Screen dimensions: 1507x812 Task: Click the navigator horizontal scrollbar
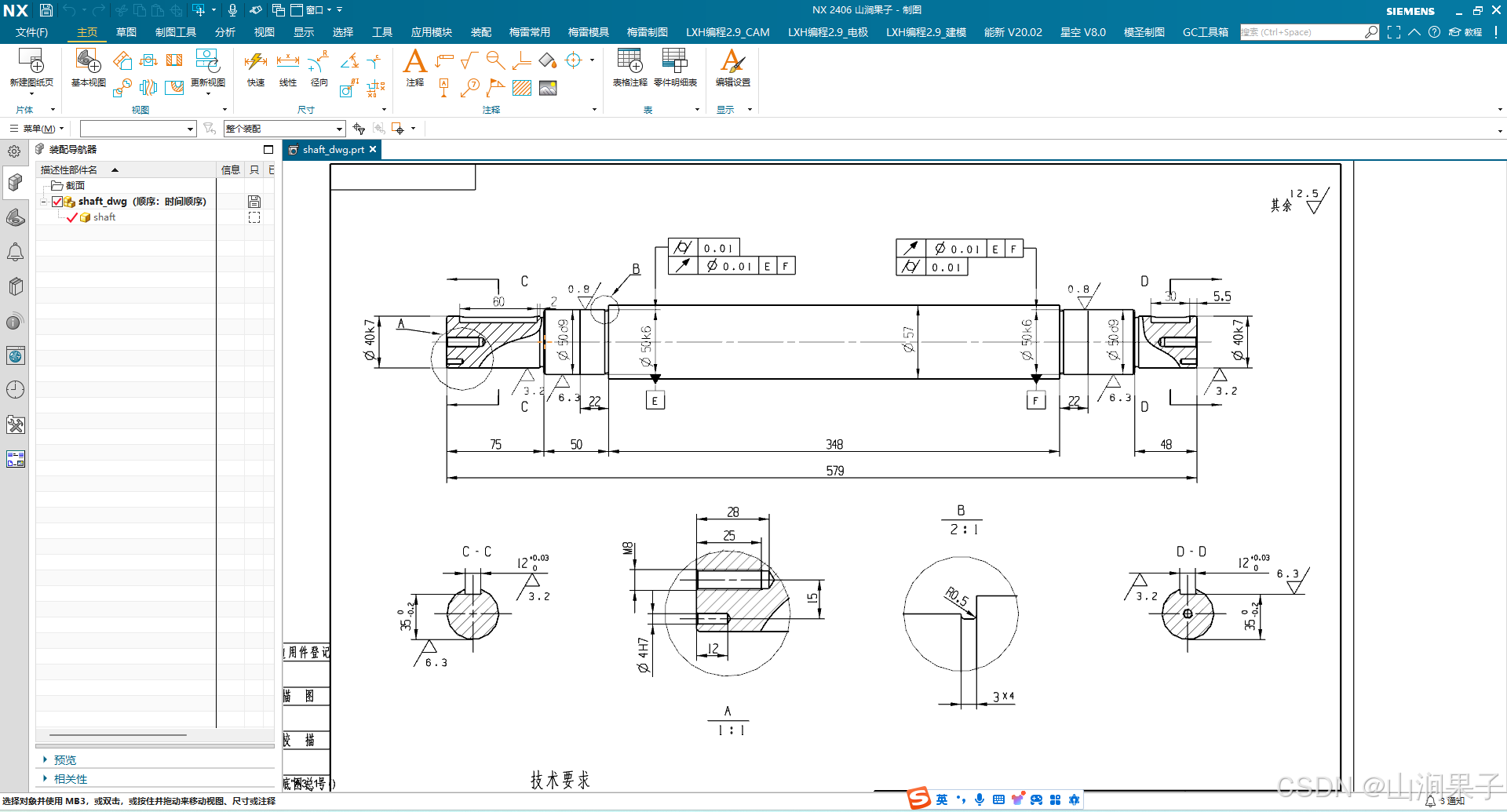click(118, 735)
